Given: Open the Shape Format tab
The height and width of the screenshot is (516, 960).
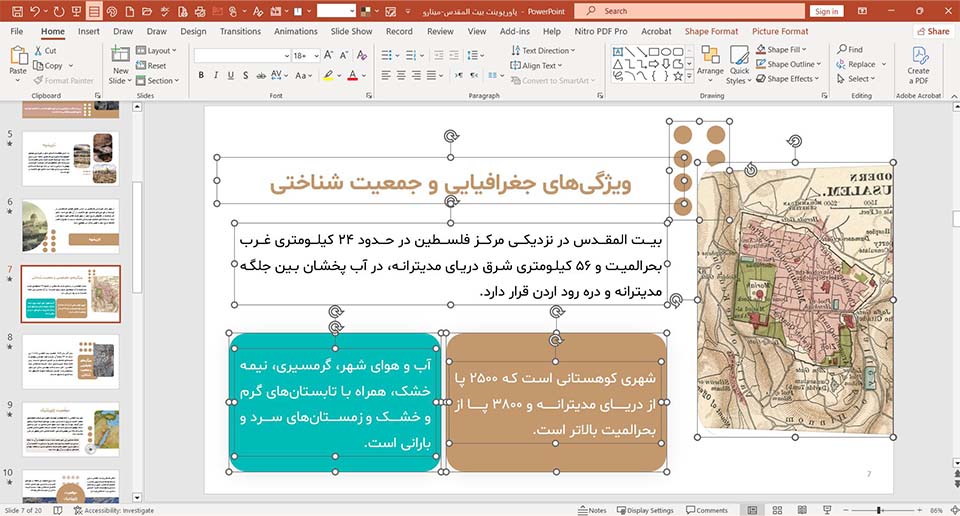Looking at the screenshot, I should [x=711, y=31].
